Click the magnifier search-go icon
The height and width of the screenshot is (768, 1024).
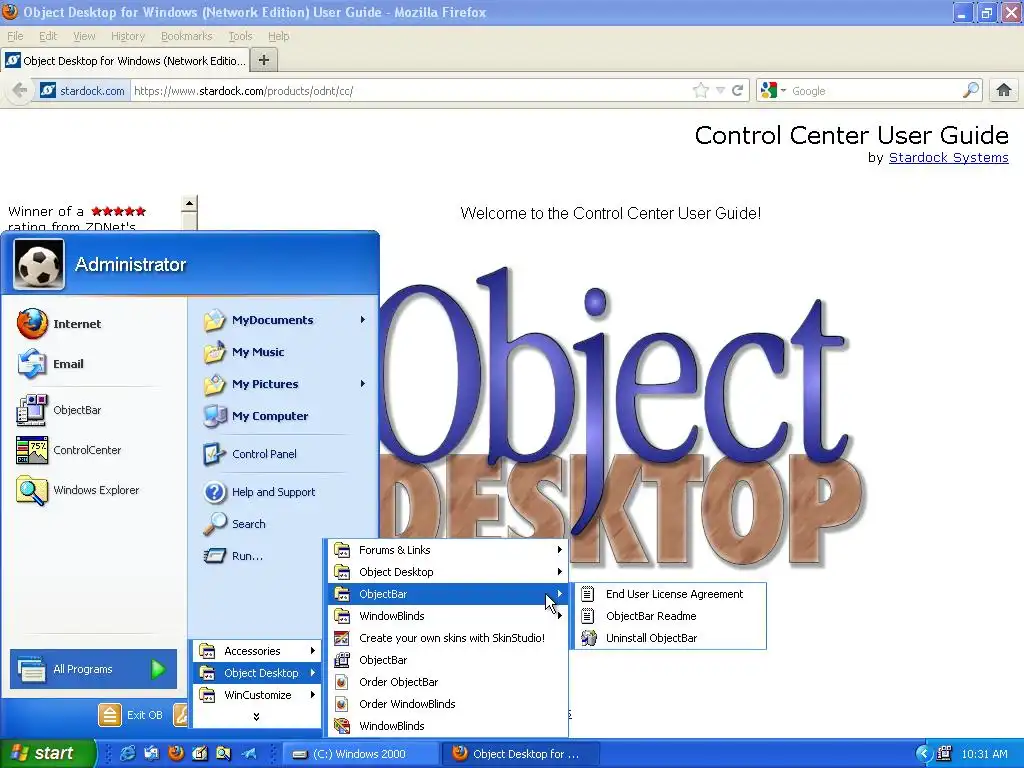971,90
